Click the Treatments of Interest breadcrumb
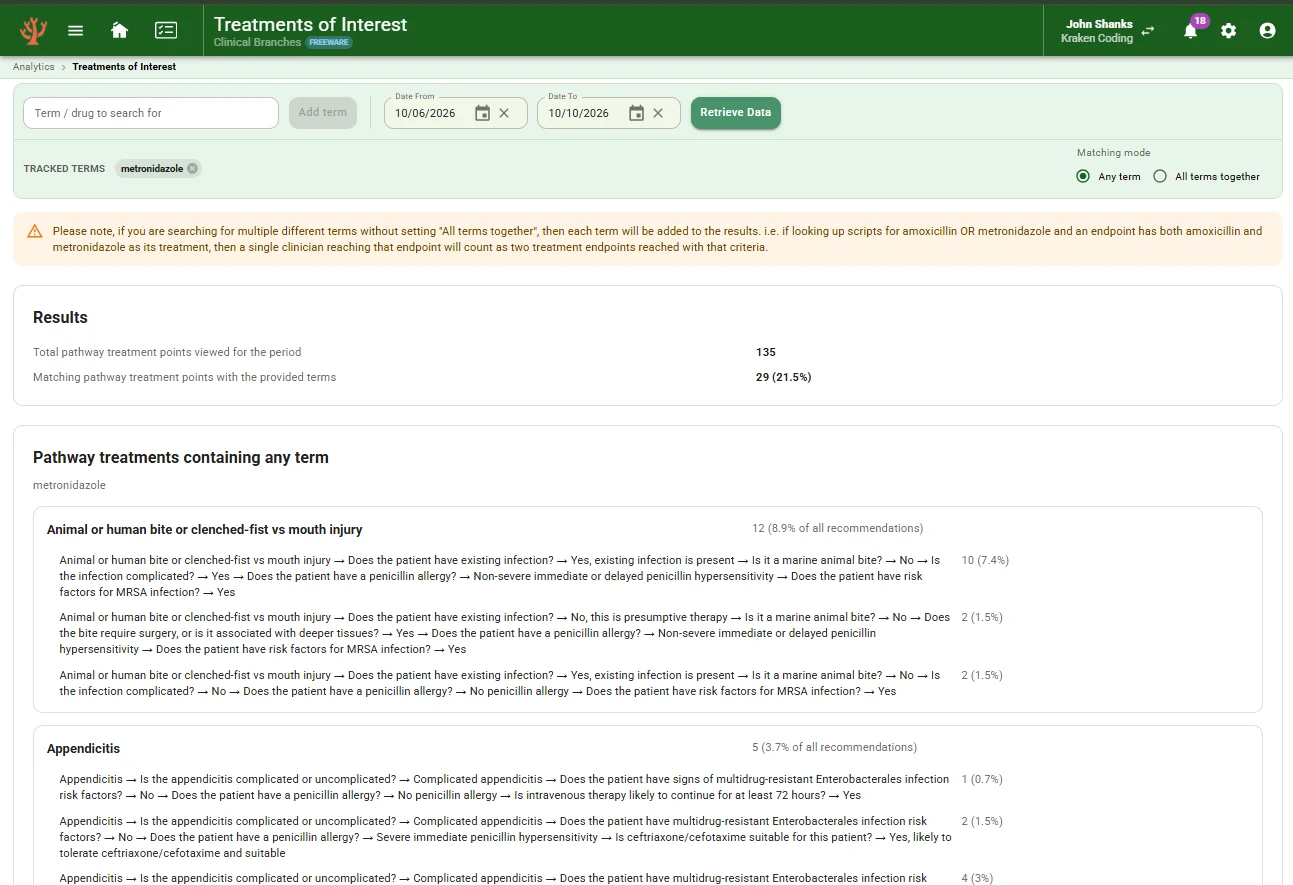This screenshot has height=885, width=1293. (x=124, y=67)
